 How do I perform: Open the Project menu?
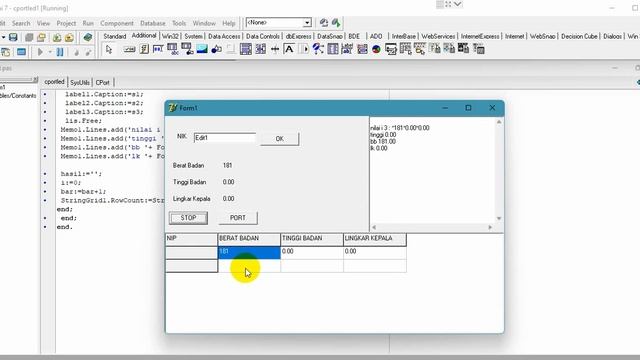click(66, 24)
